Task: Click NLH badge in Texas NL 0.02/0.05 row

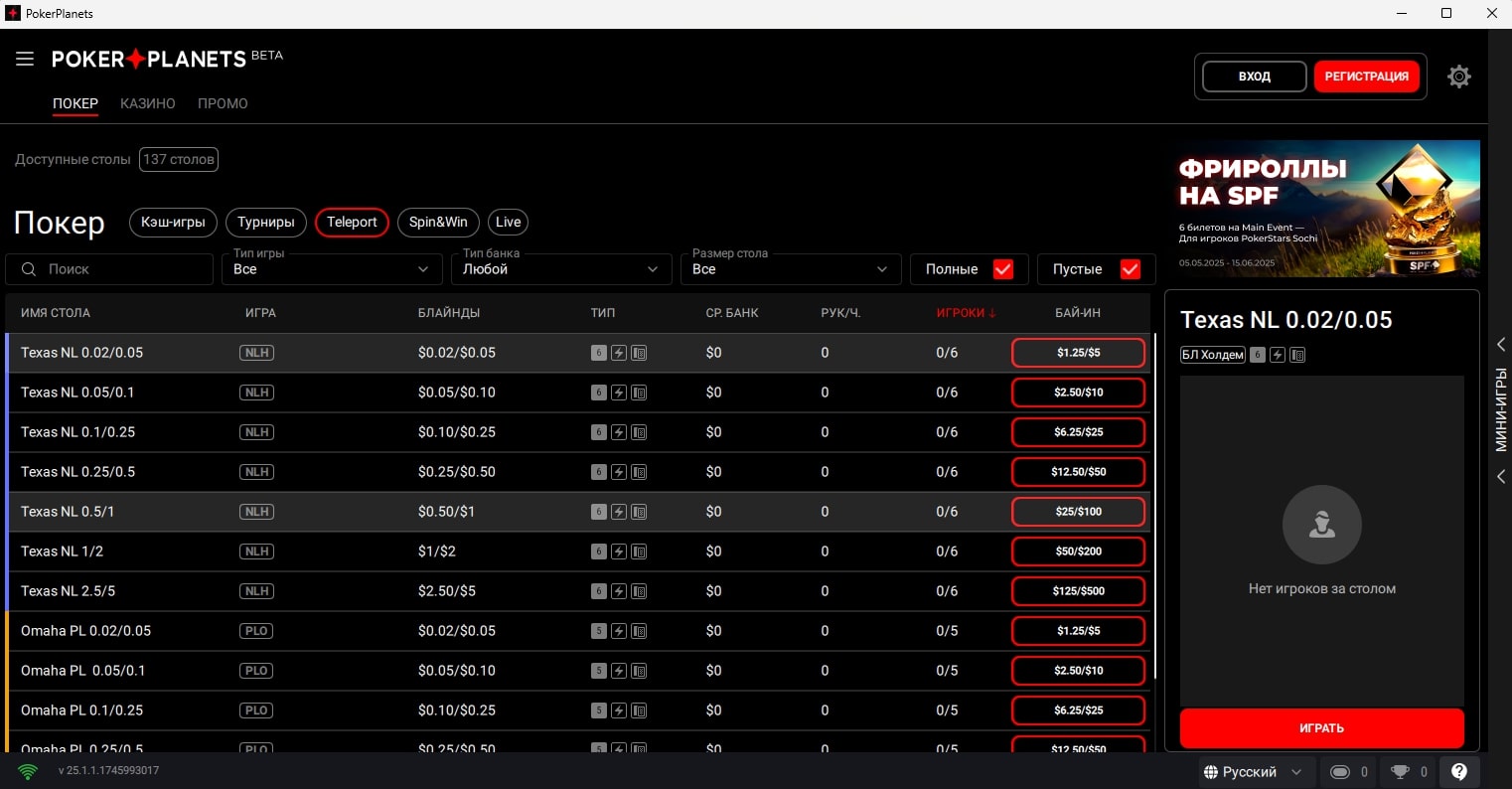Action: click(x=256, y=353)
